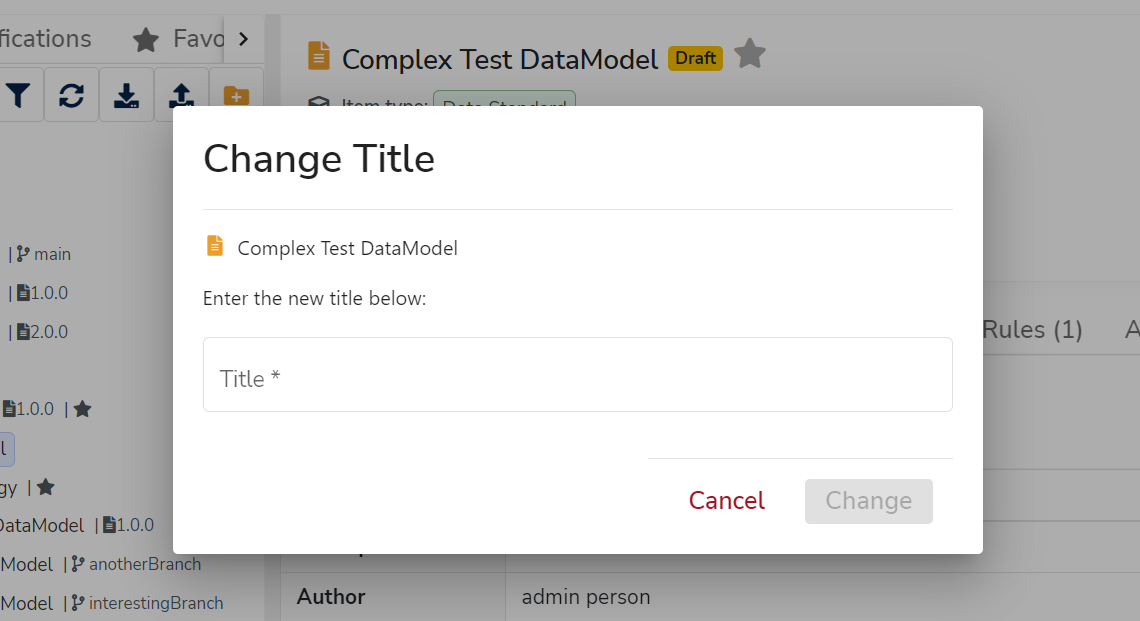Click the branch icon next to interestingBranch
Image resolution: width=1140 pixels, height=621 pixels.
click(76, 602)
